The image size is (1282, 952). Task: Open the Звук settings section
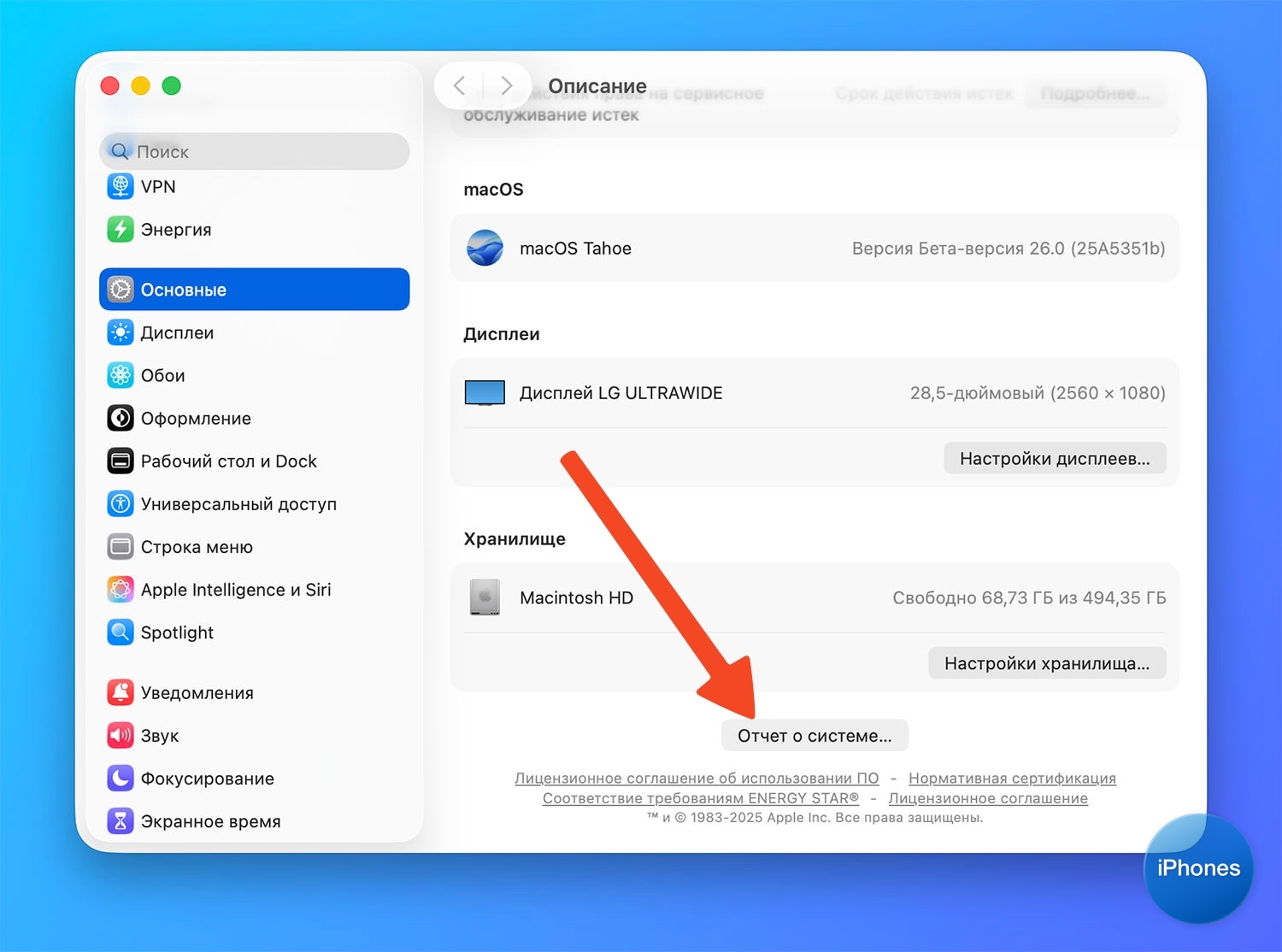255,735
